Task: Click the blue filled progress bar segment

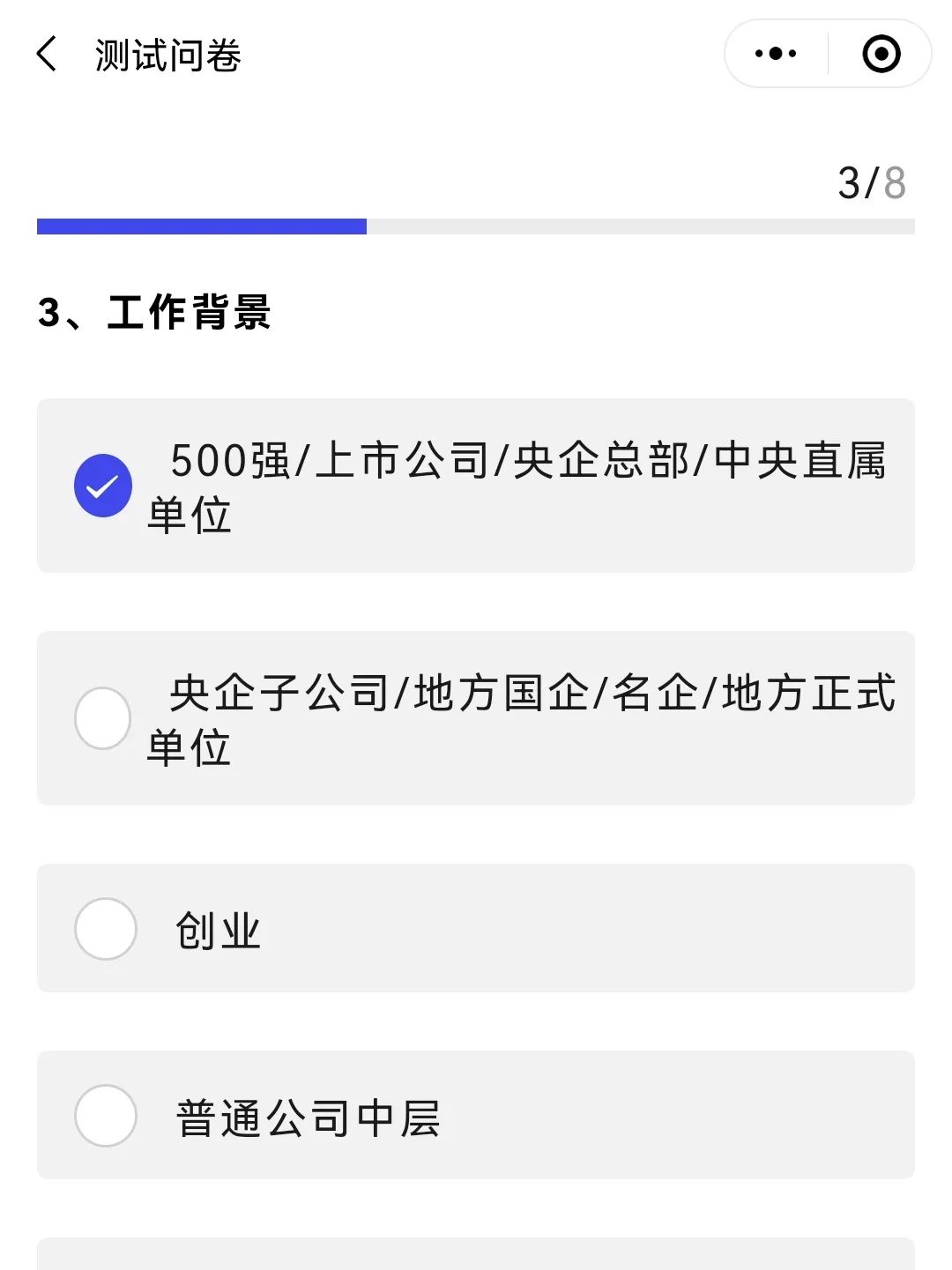Action: point(201,227)
